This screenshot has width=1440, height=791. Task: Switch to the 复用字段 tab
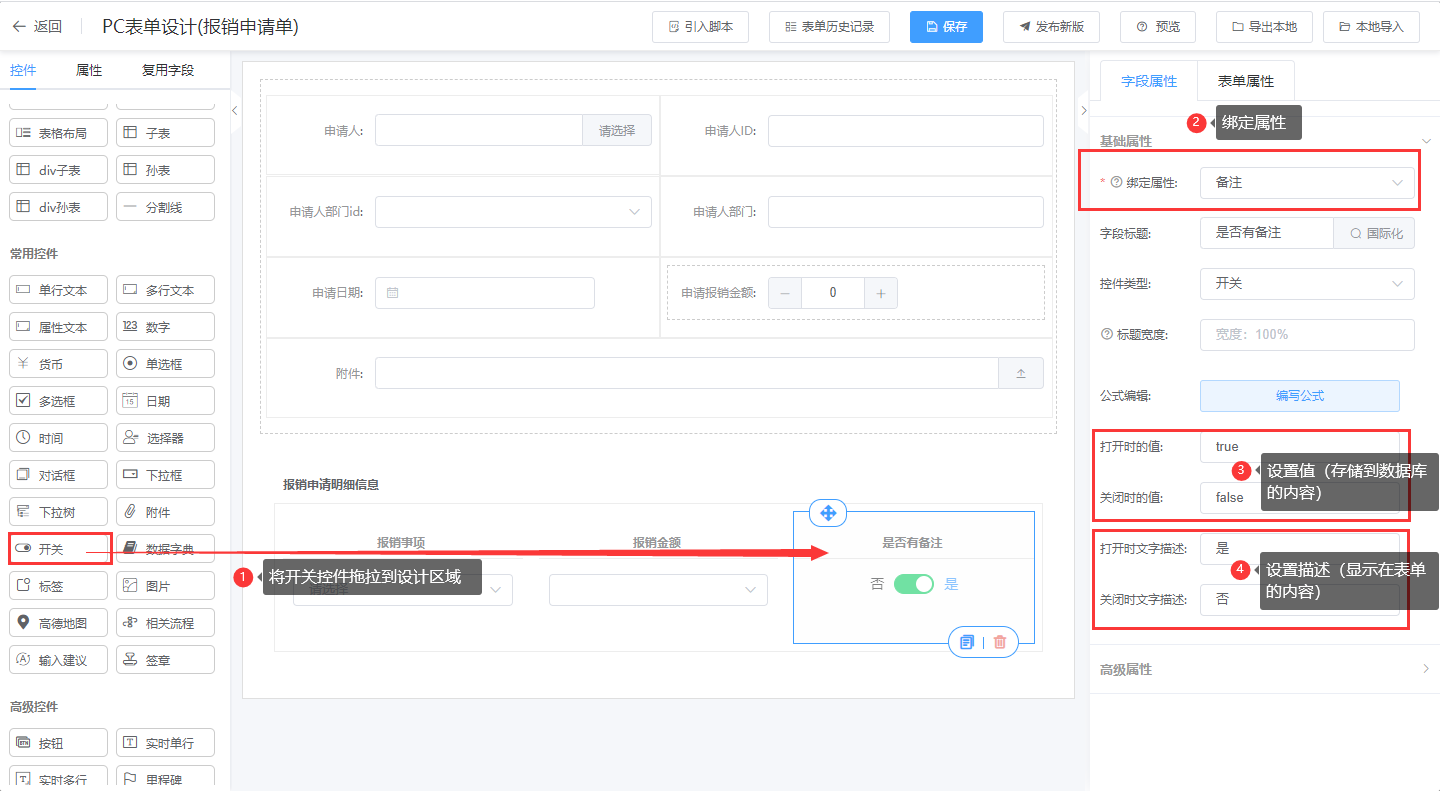pos(168,70)
